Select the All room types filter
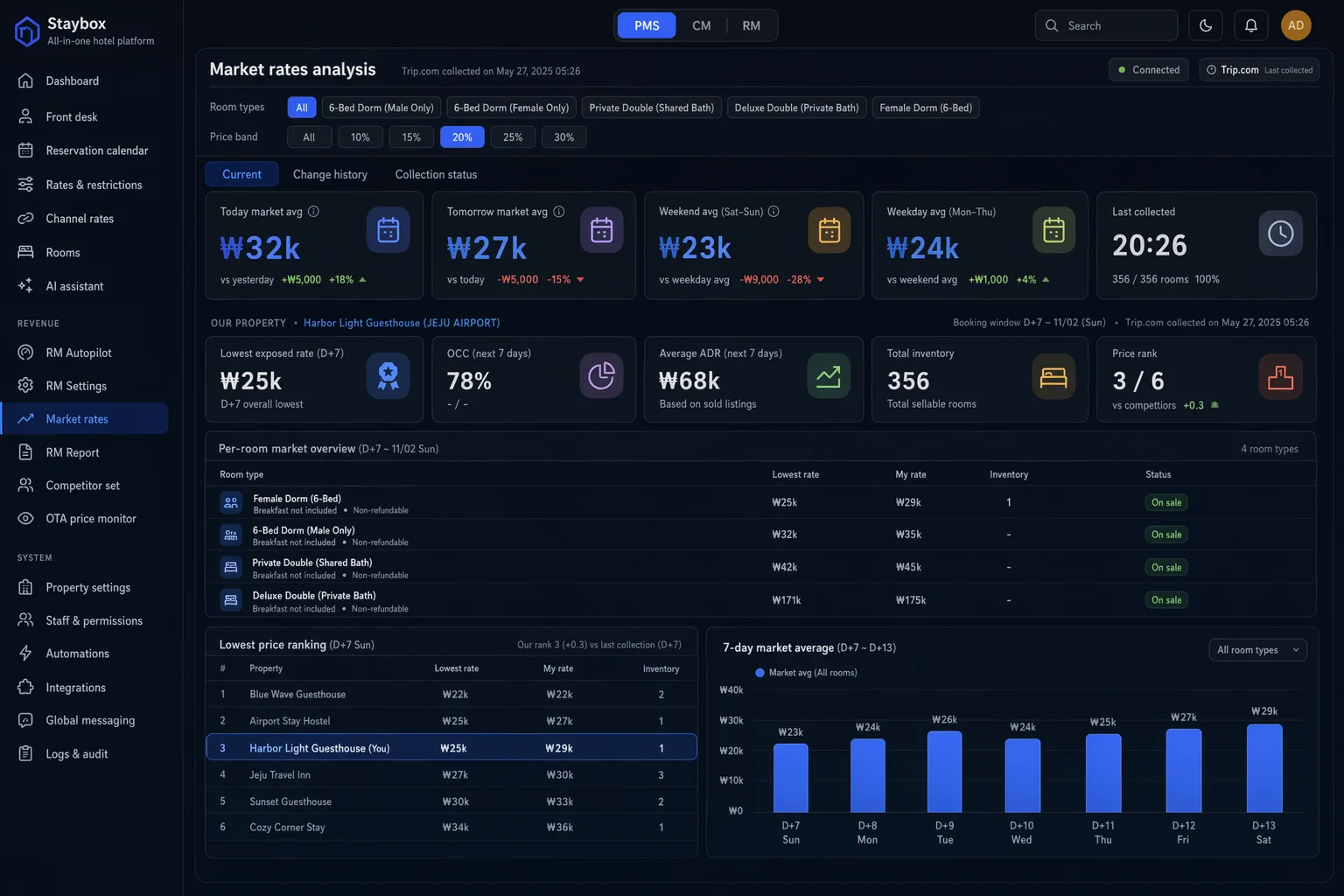This screenshot has width=1344, height=896. (x=302, y=108)
